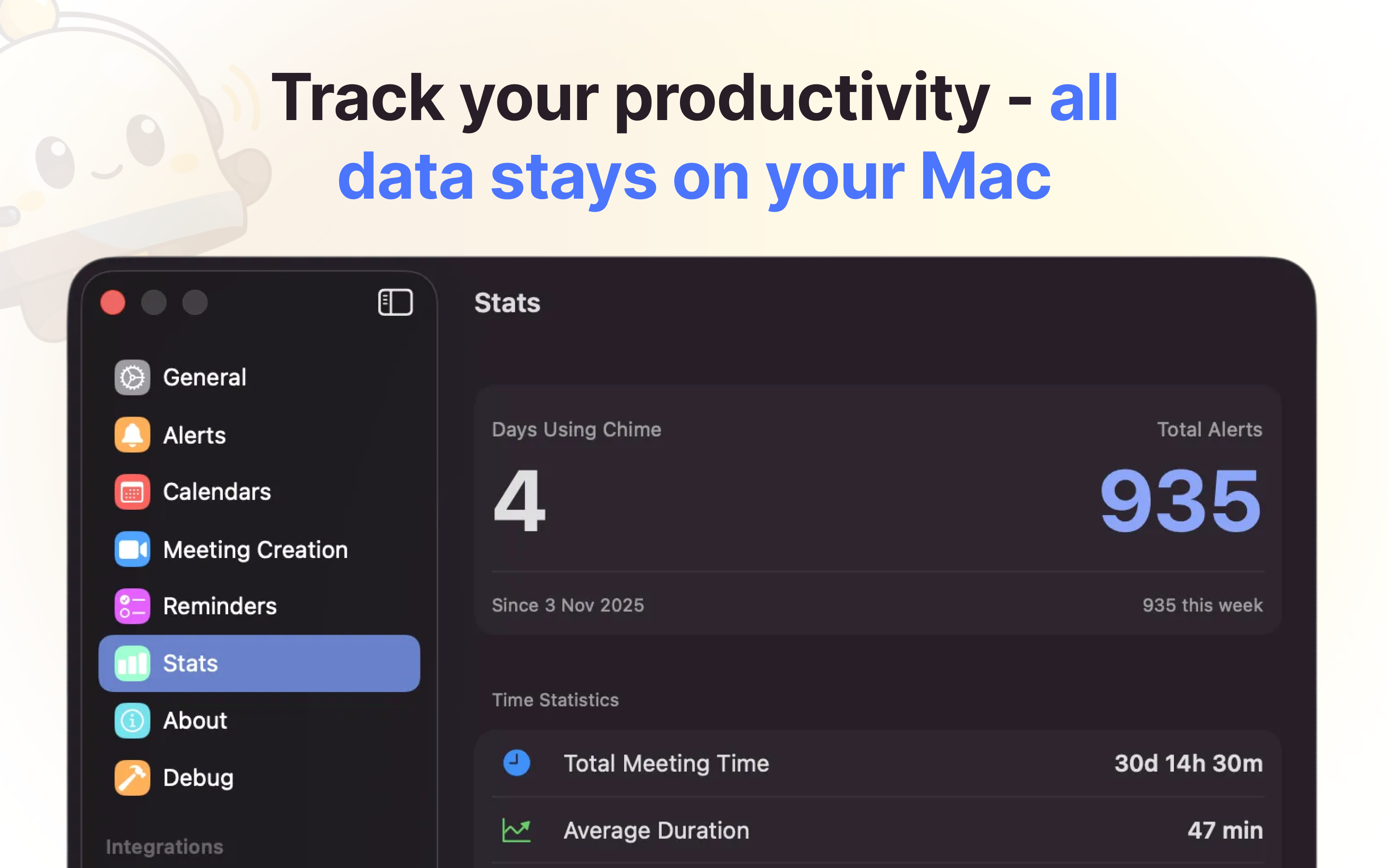Open Calendars via its red calendar icon

tap(132, 492)
